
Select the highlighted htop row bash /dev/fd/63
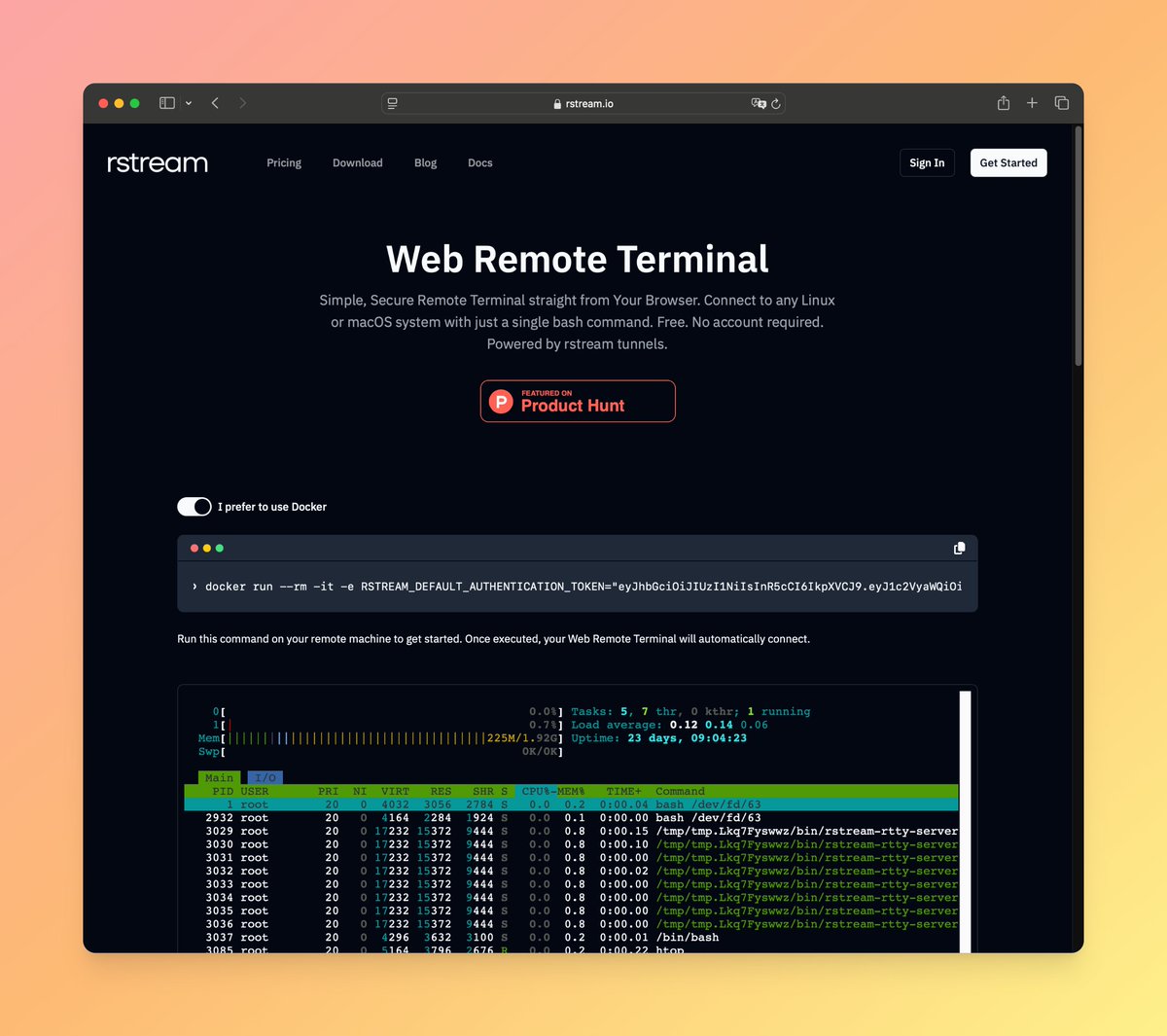[x=571, y=804]
